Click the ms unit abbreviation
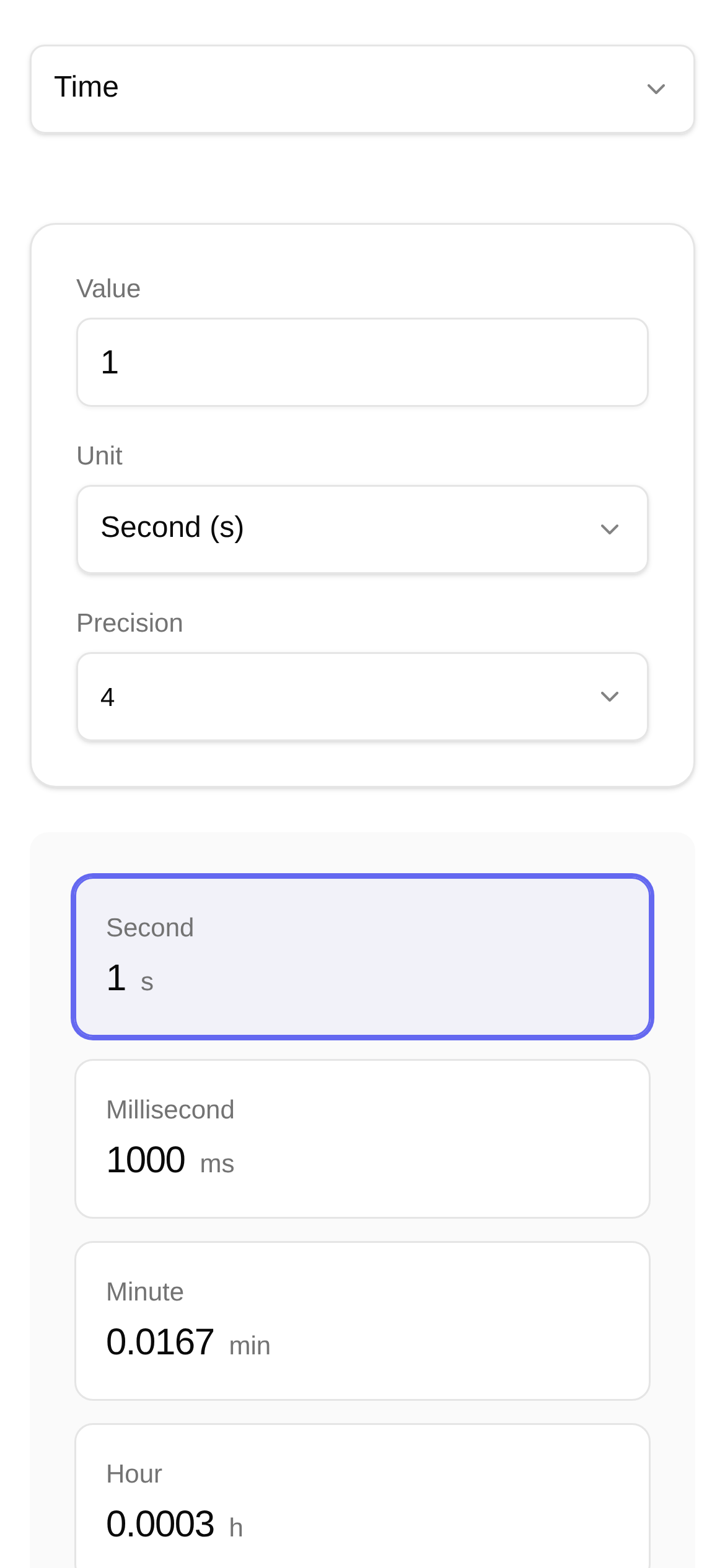This screenshot has height=1568, width=725. (217, 1164)
